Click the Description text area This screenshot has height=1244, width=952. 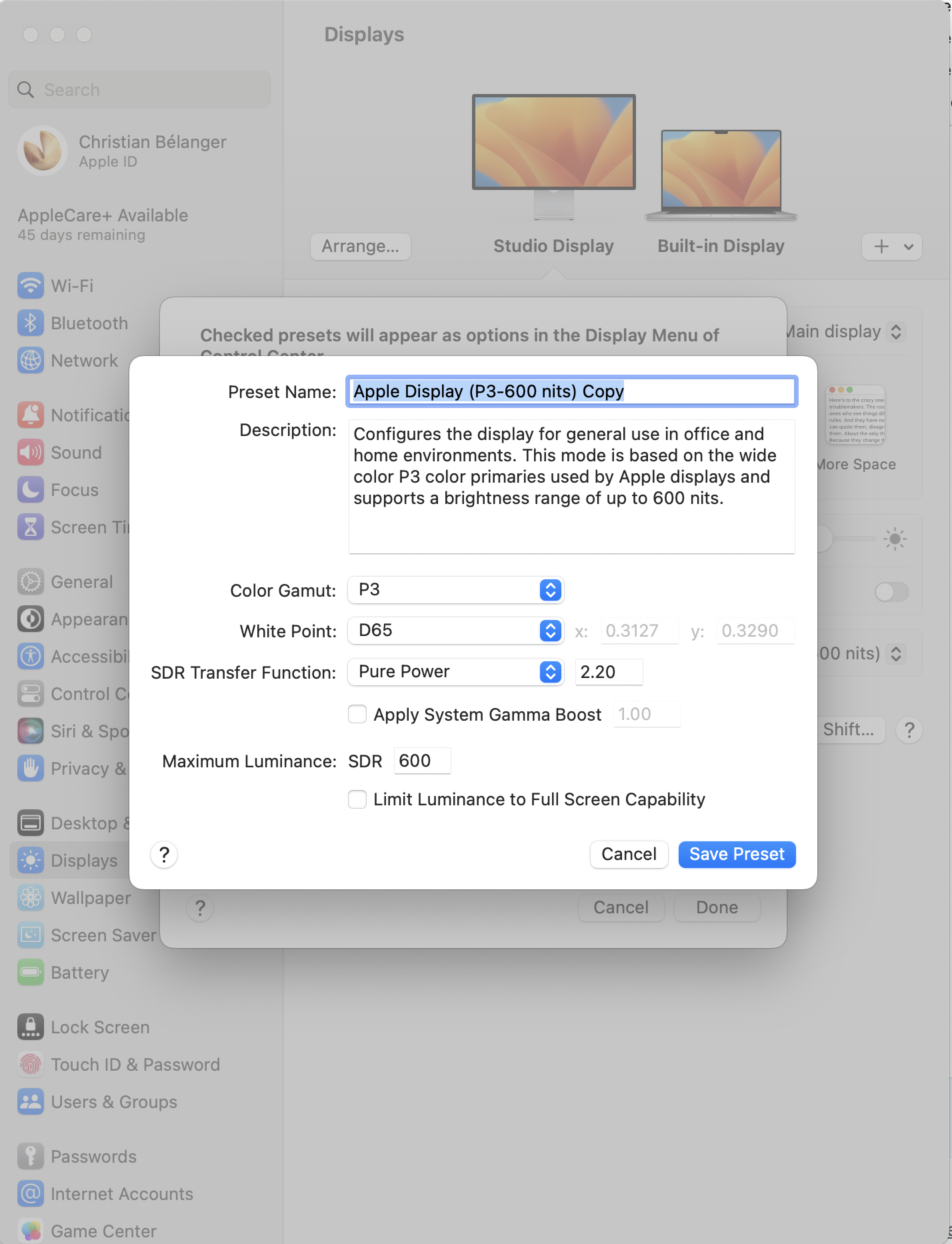[572, 487]
